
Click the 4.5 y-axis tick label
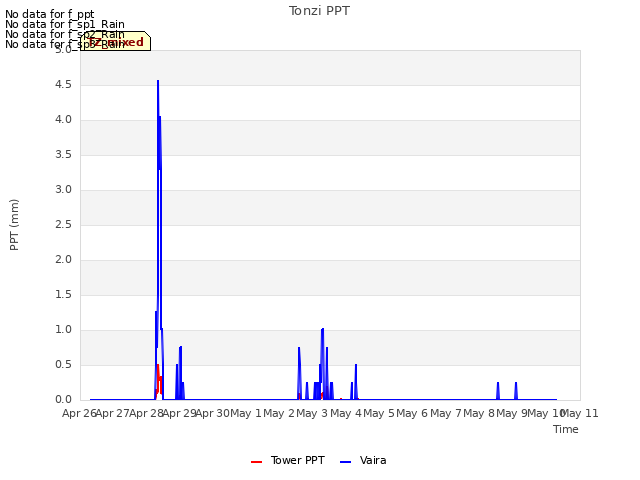(x=63, y=84)
